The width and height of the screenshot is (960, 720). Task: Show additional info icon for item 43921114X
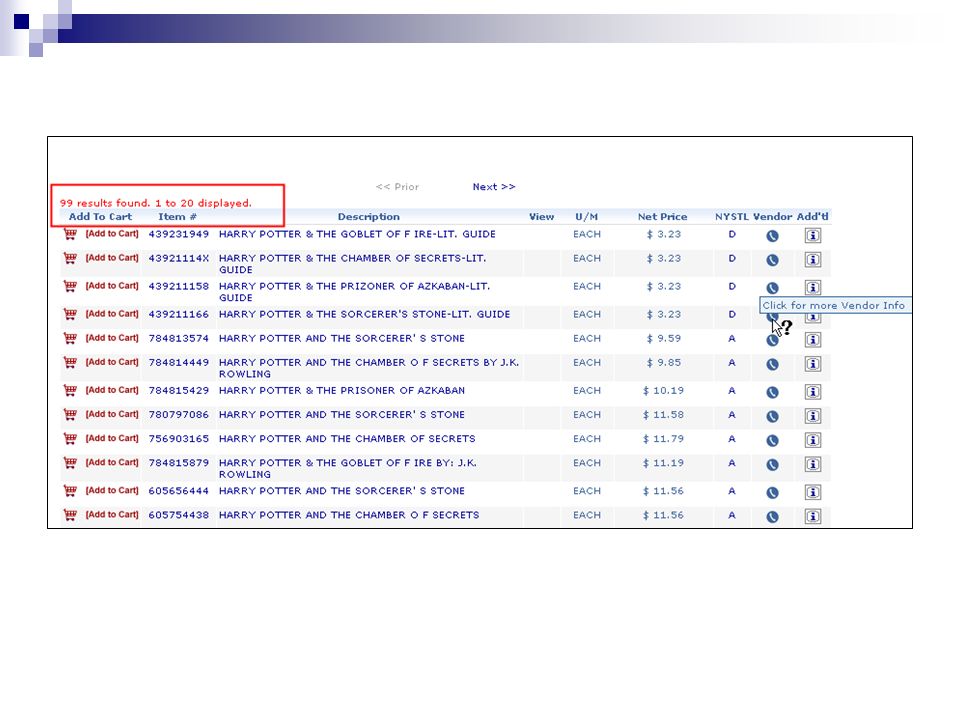(812, 260)
